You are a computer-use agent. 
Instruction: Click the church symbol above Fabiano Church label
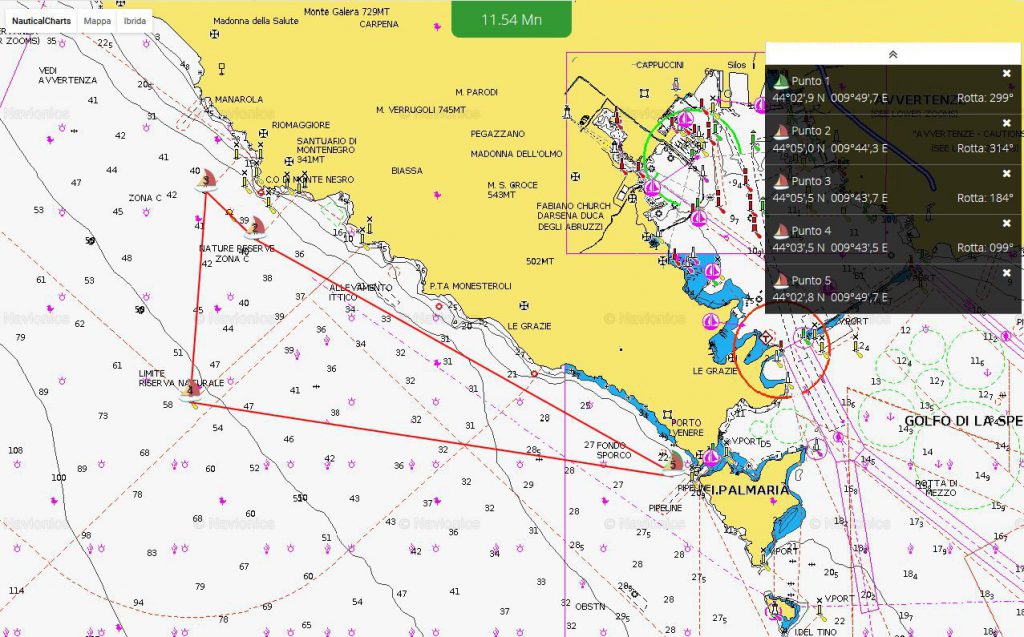pyautogui.click(x=575, y=176)
